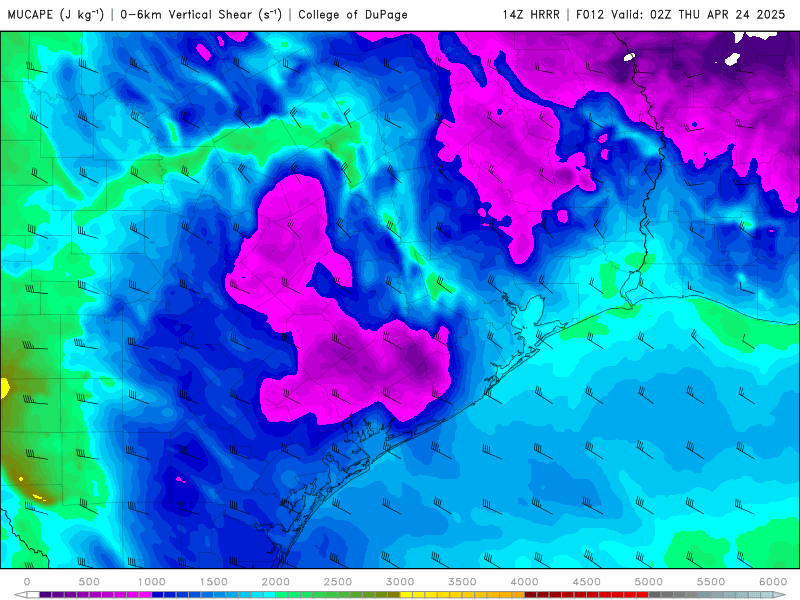
Task: Click the F012 Valid: 02Z THU APR 24 2025 text
Action: point(681,14)
